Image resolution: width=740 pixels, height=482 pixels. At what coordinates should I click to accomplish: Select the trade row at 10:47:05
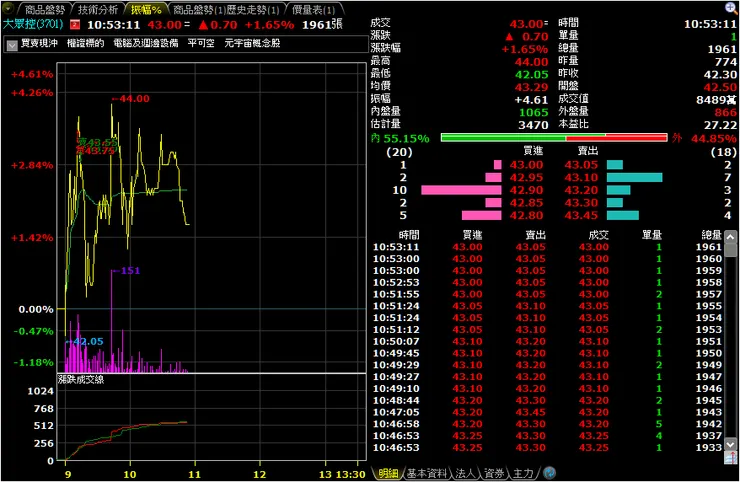(x=547, y=412)
